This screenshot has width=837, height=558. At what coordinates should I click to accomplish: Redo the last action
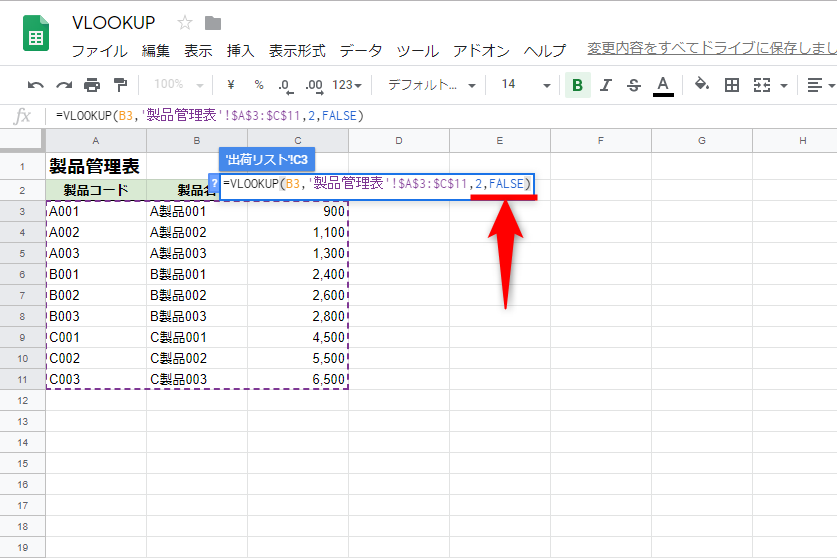coord(64,85)
